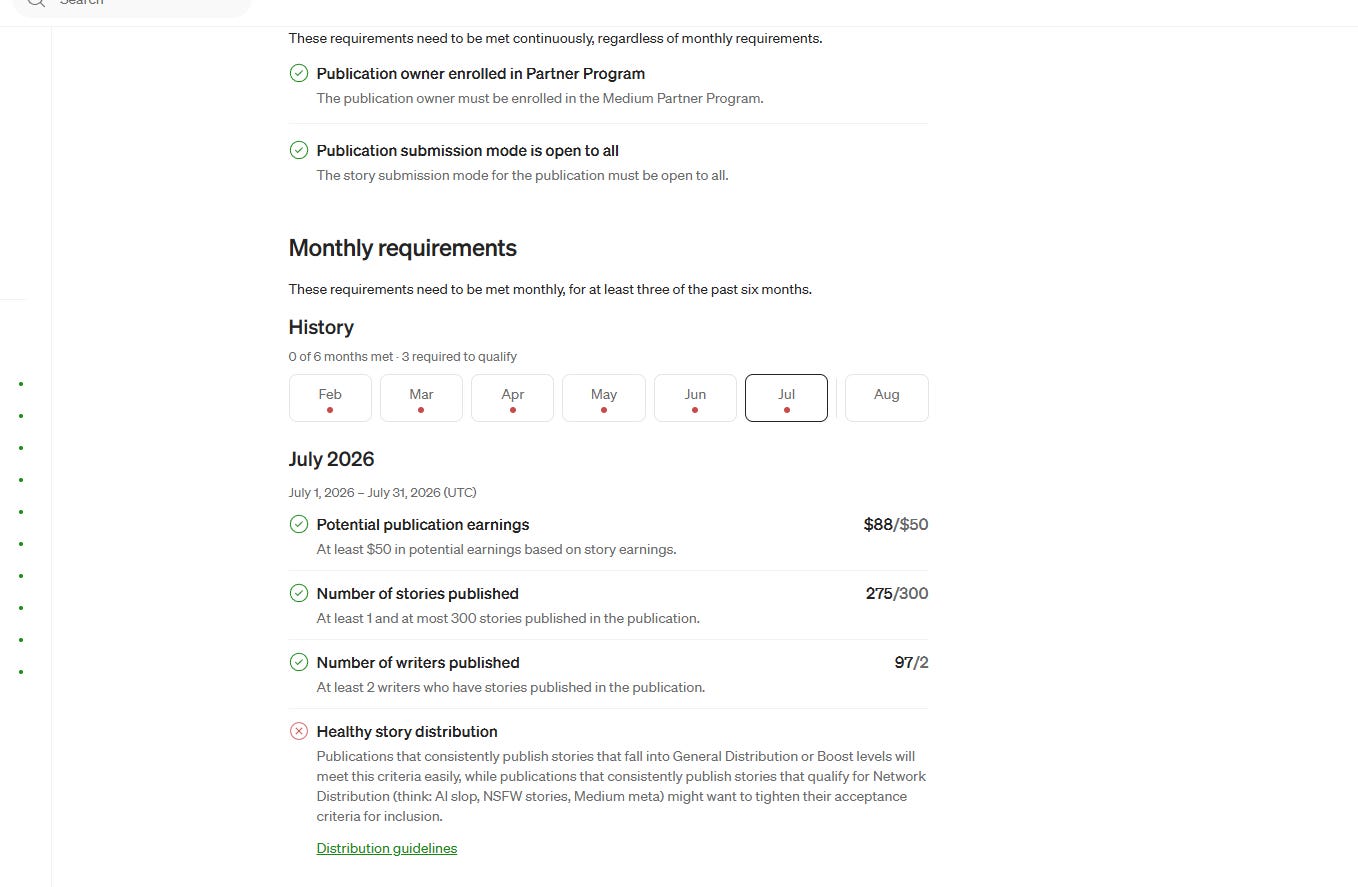The width and height of the screenshot is (1358, 887).
Task: Click the top green dot in left sidebar
Action: 21,383
